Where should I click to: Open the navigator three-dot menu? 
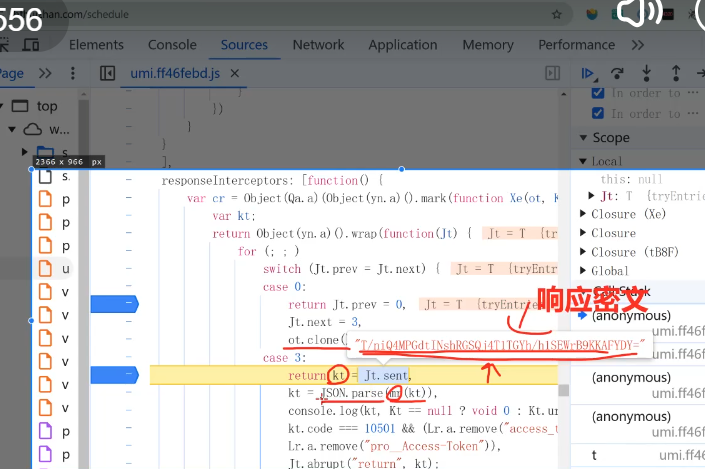click(73, 73)
